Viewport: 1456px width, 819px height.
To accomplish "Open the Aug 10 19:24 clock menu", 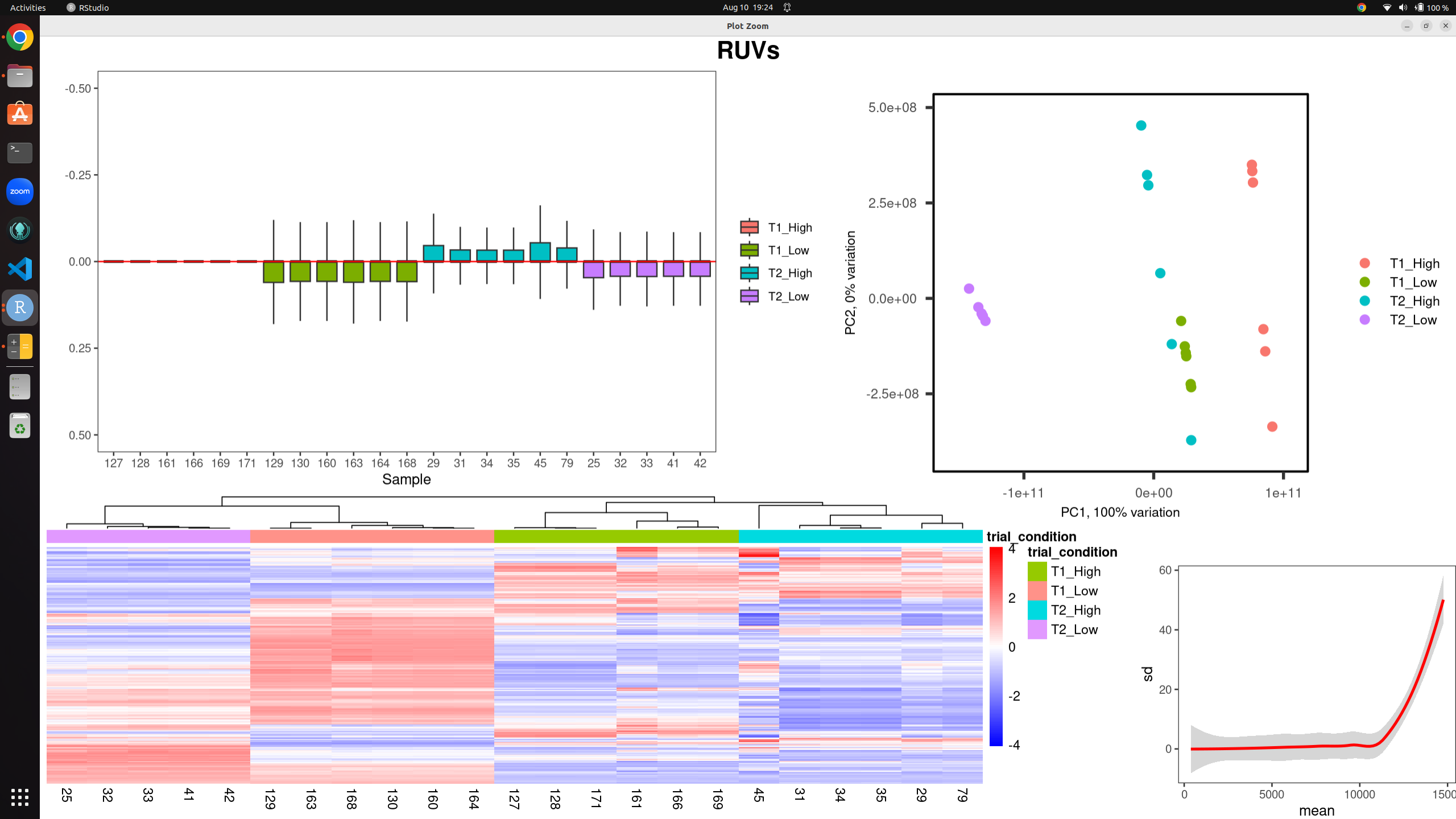I will tap(747, 7).
